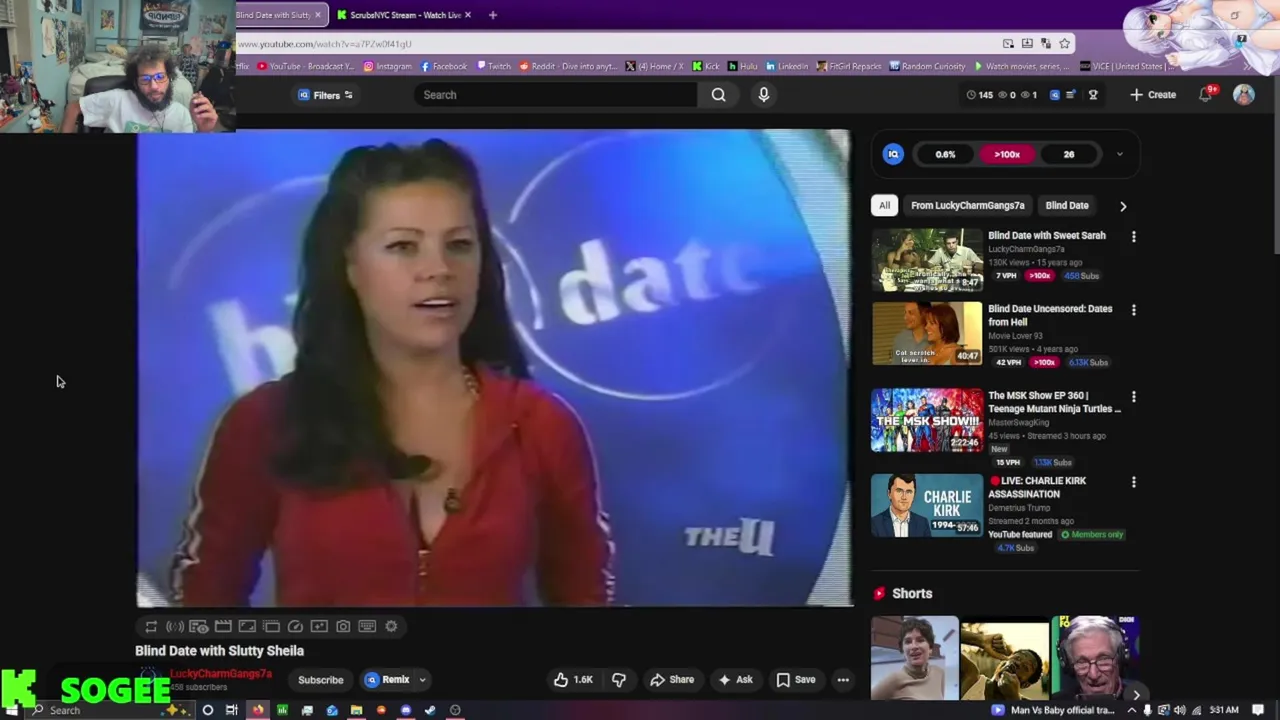The image size is (1280, 720).
Task: Open the account avatar menu
Action: point(1244,94)
